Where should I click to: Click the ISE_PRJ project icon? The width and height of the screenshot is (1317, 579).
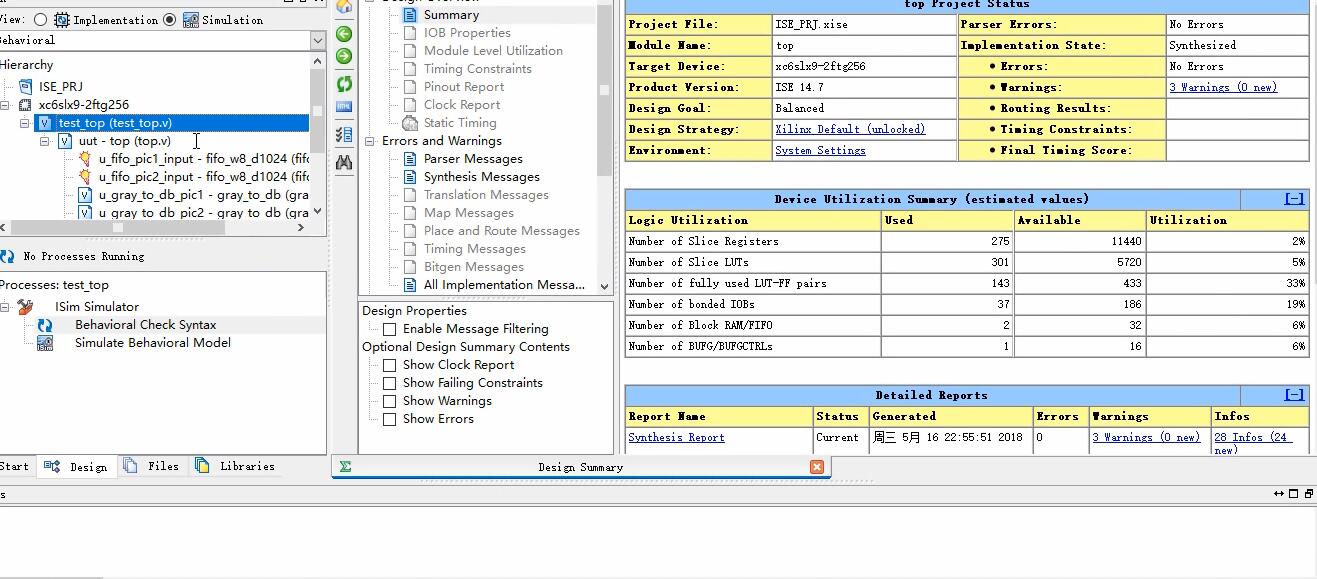26,87
